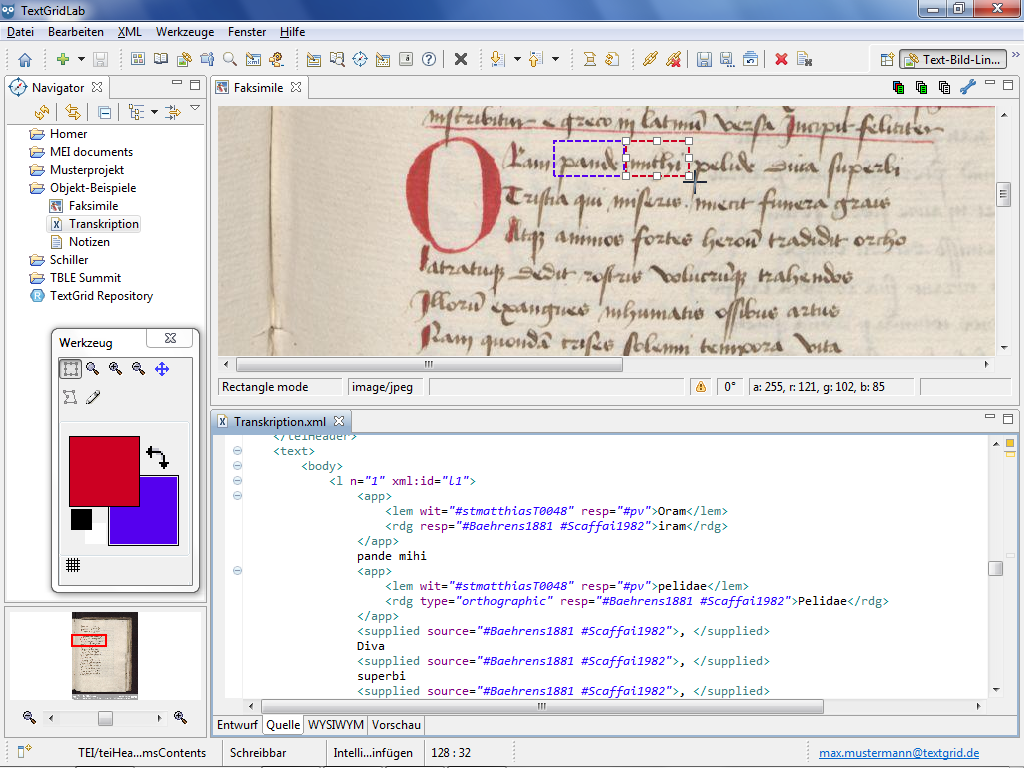Toggle link with editor in Navigator
1024x768 pixels.
(71, 112)
